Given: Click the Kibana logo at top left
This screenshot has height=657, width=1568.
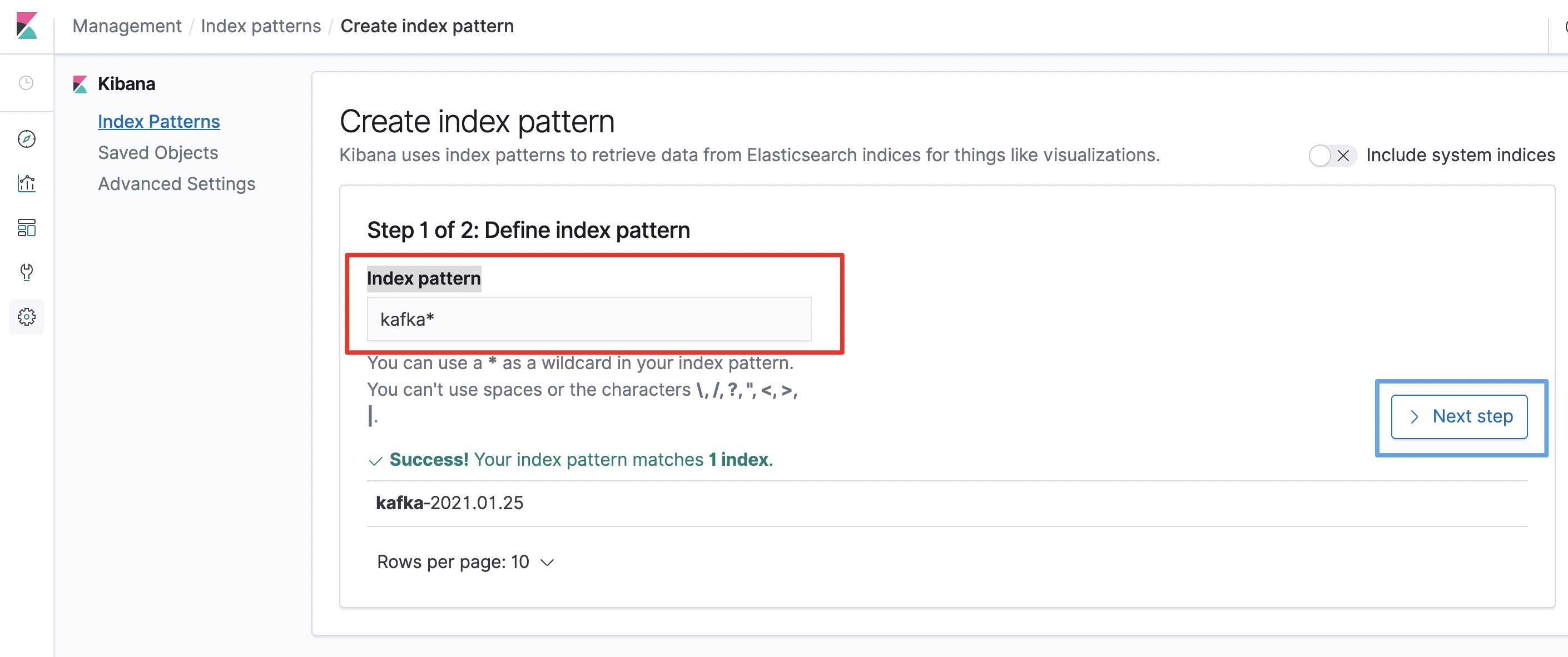Looking at the screenshot, I should click(26, 26).
